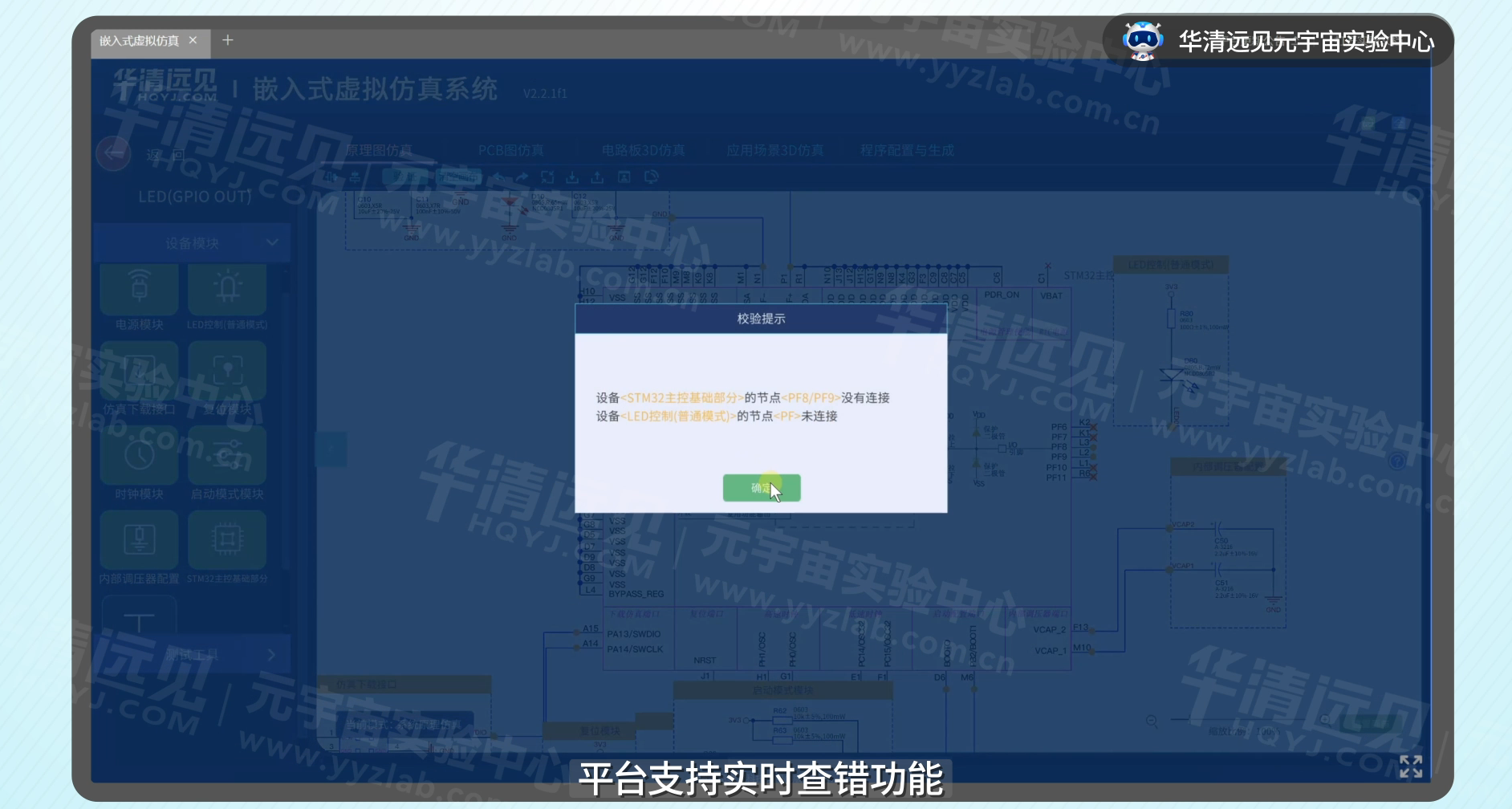
Task: Click the 仿真下载接口 schematic block header
Action: [x=404, y=685]
